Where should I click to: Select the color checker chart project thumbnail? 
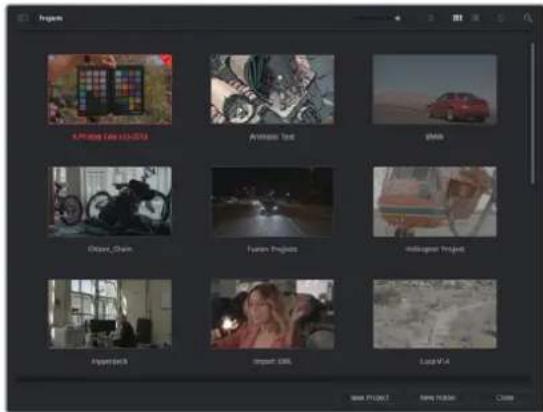point(110,89)
